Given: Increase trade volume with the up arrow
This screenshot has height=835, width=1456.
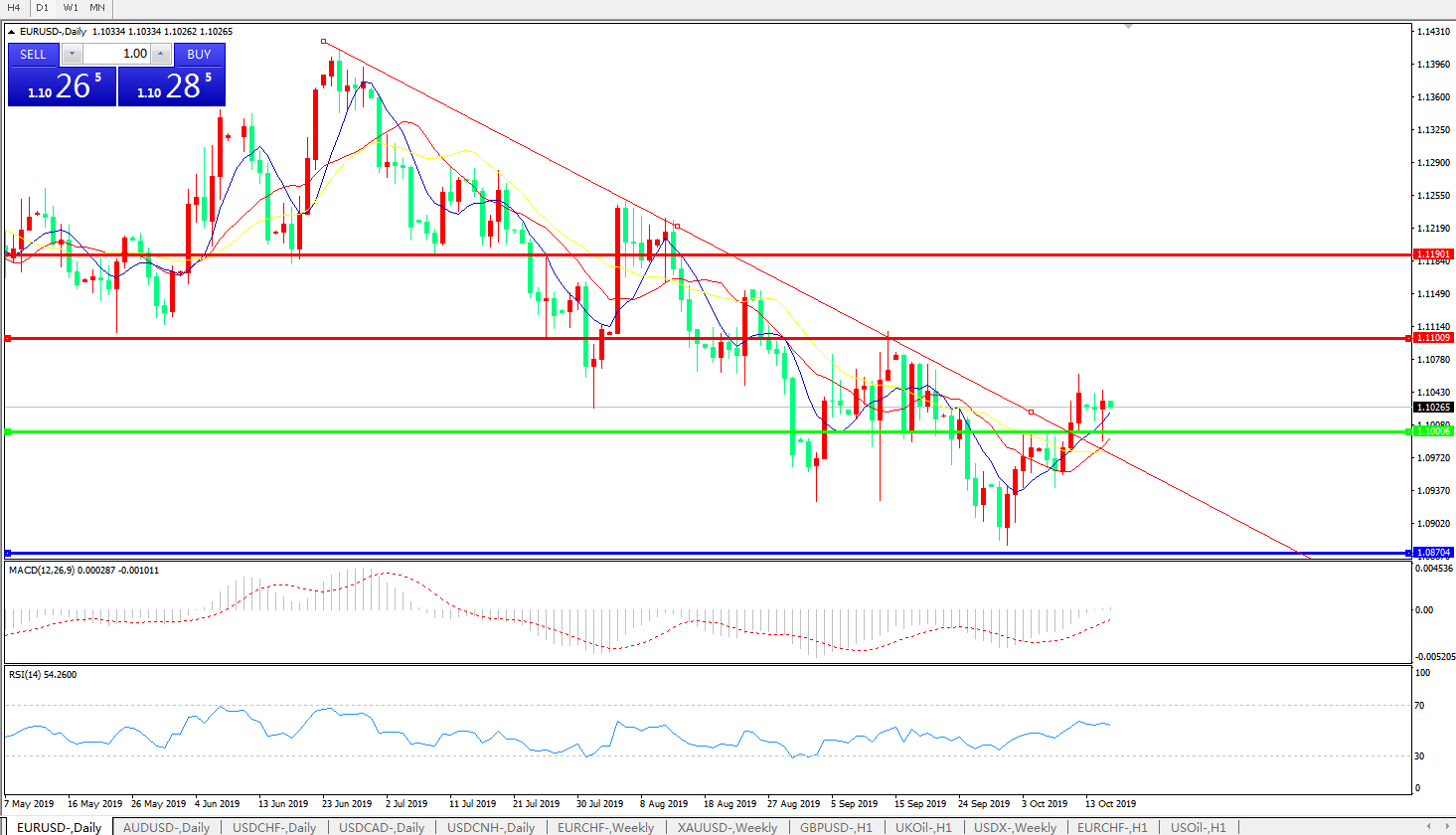Looking at the screenshot, I should pyautogui.click(x=161, y=54).
